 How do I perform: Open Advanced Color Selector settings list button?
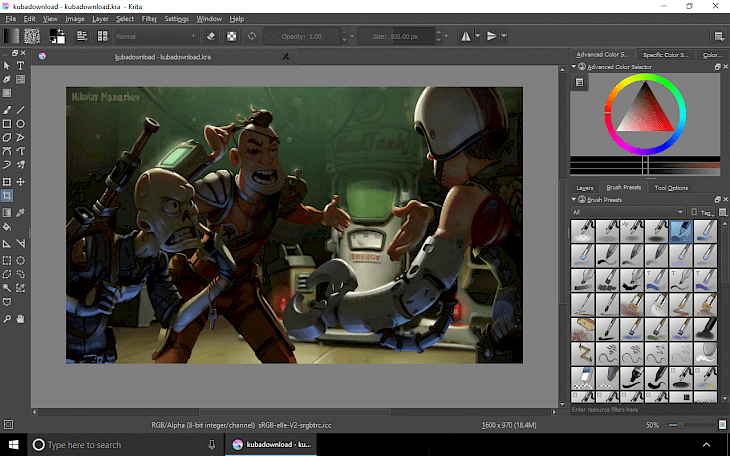click(x=580, y=82)
